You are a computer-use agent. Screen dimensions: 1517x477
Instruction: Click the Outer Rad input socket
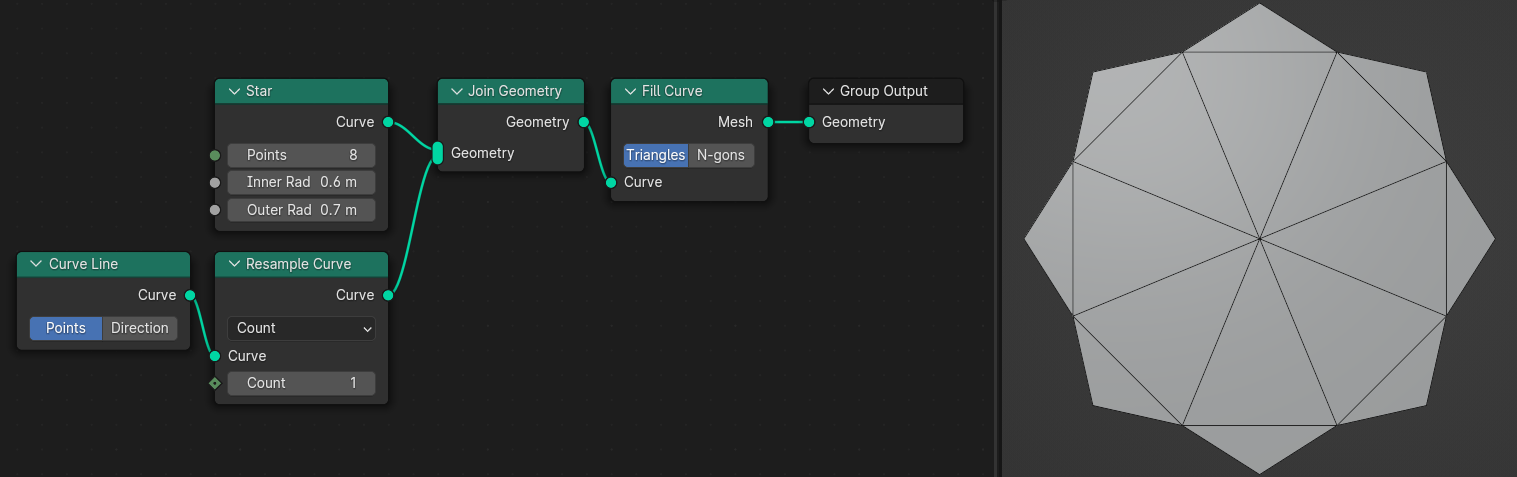(214, 210)
